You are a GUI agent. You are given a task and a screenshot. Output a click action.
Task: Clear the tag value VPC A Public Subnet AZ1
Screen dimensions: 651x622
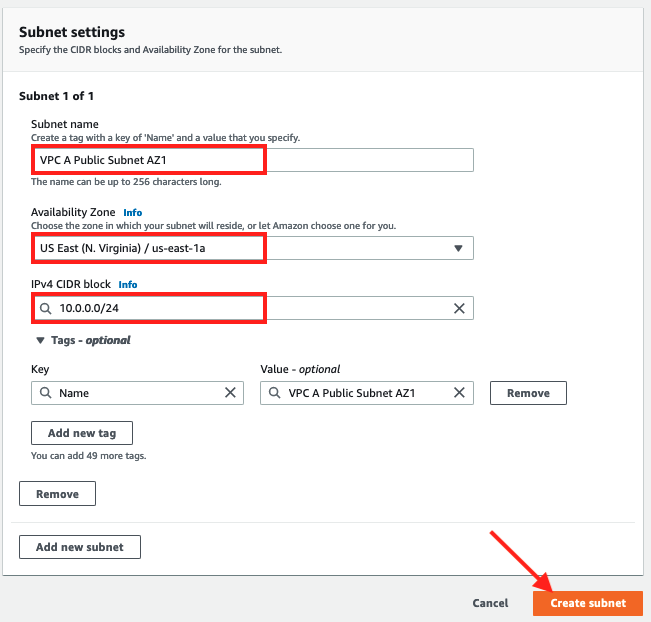459,393
